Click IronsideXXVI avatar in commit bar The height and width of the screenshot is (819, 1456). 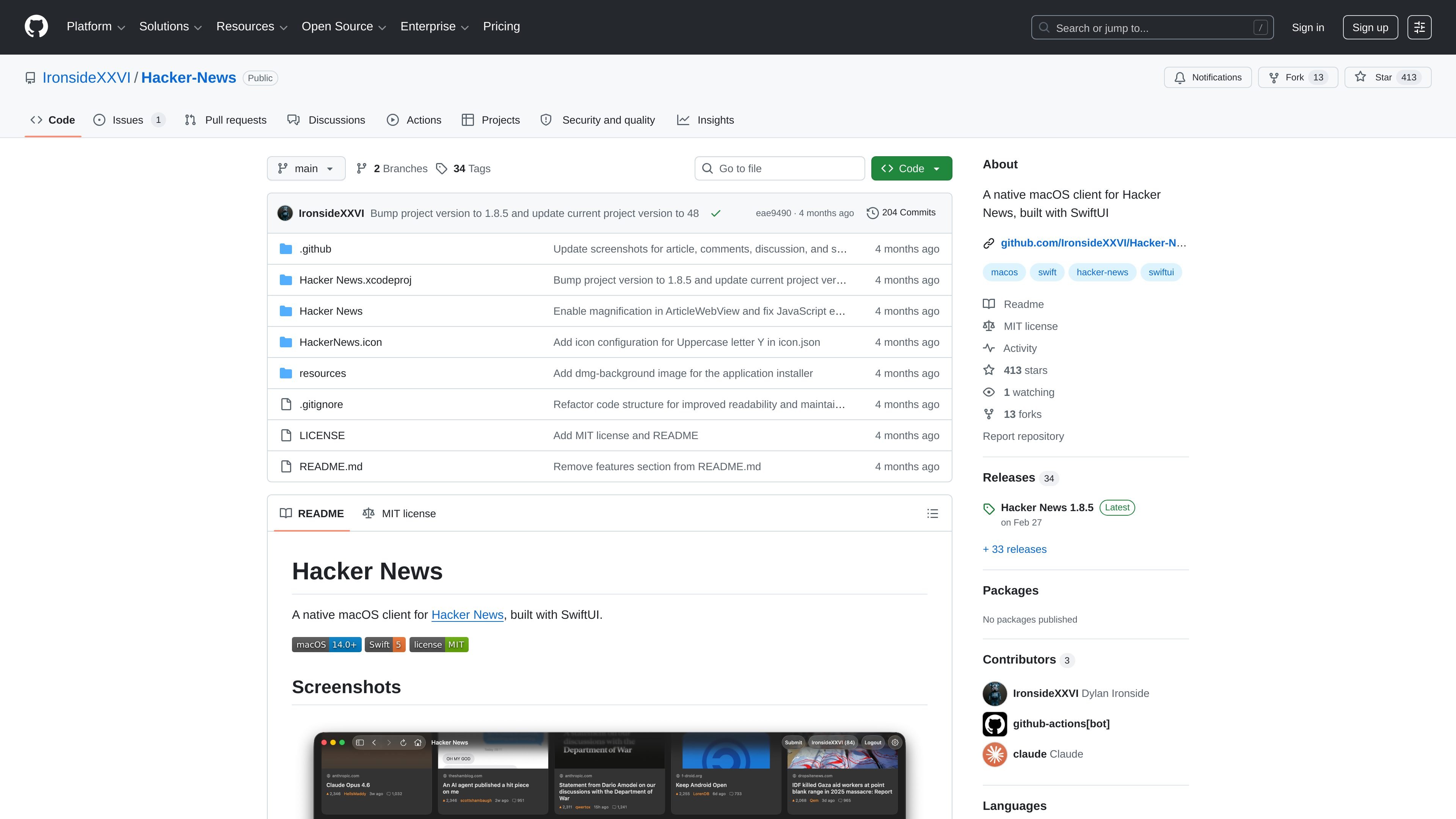[x=285, y=213]
